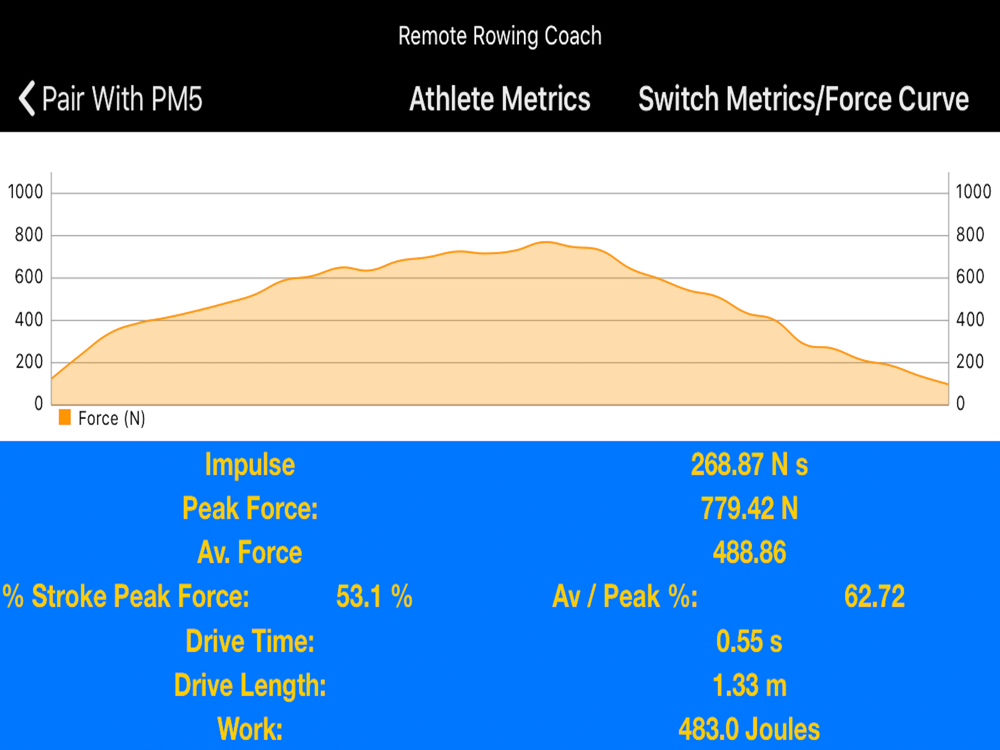Click the right axis 200 tick label
The width and height of the screenshot is (1000, 750).
pyautogui.click(x=970, y=362)
